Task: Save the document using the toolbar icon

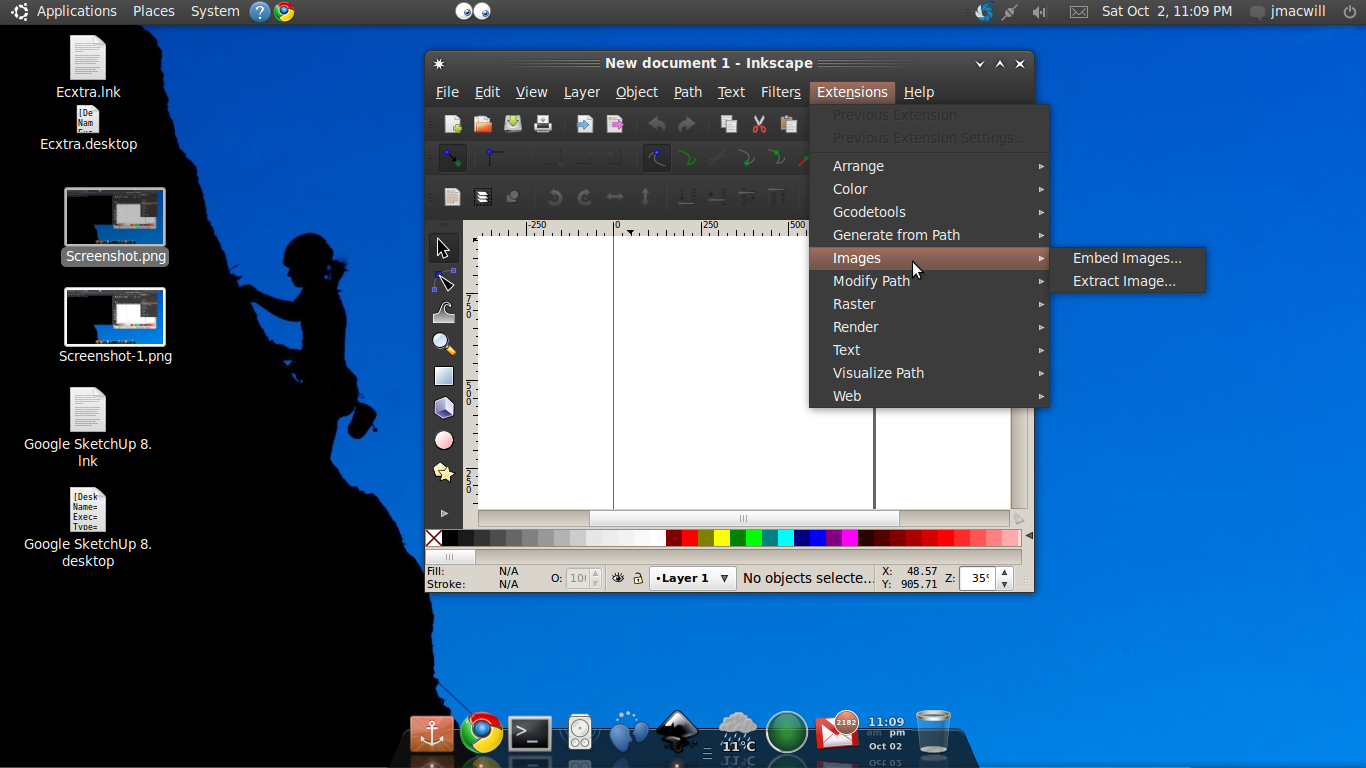Action: [x=513, y=124]
